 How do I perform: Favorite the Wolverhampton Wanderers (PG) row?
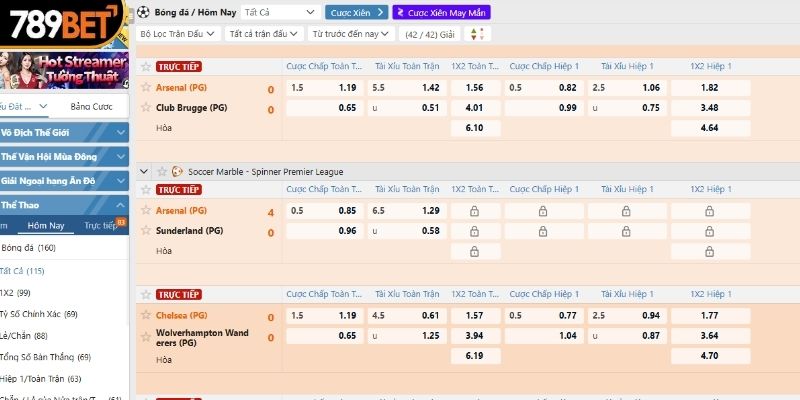[x=145, y=337]
